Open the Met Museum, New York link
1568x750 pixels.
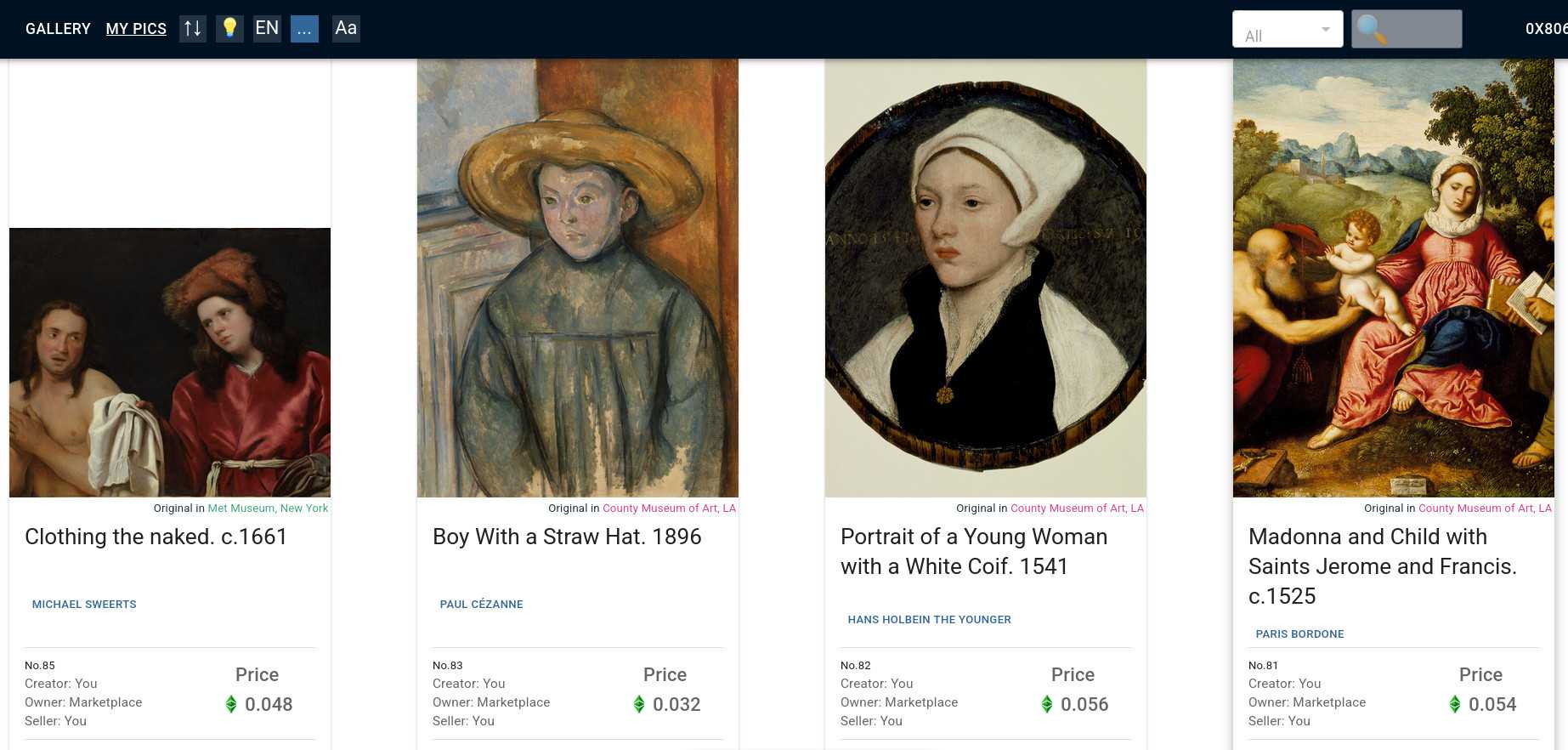click(x=268, y=509)
